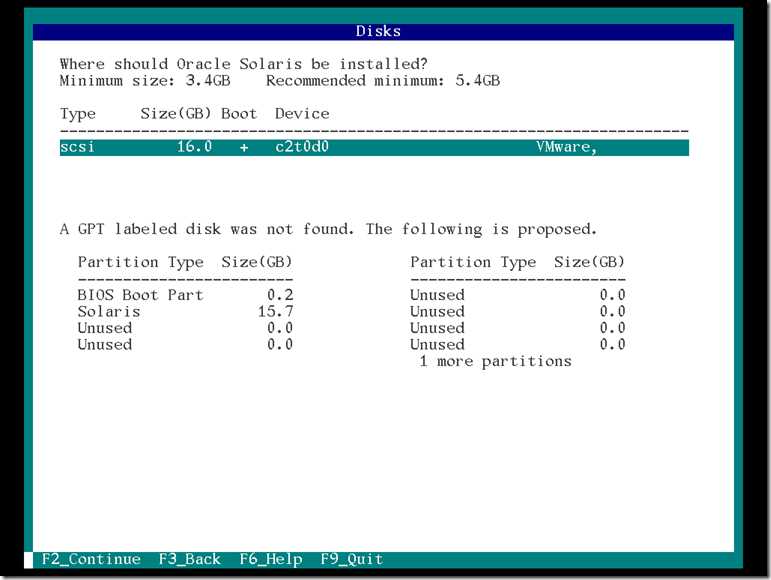771x580 pixels.
Task: Click the Disks title bar
Action: [384, 31]
